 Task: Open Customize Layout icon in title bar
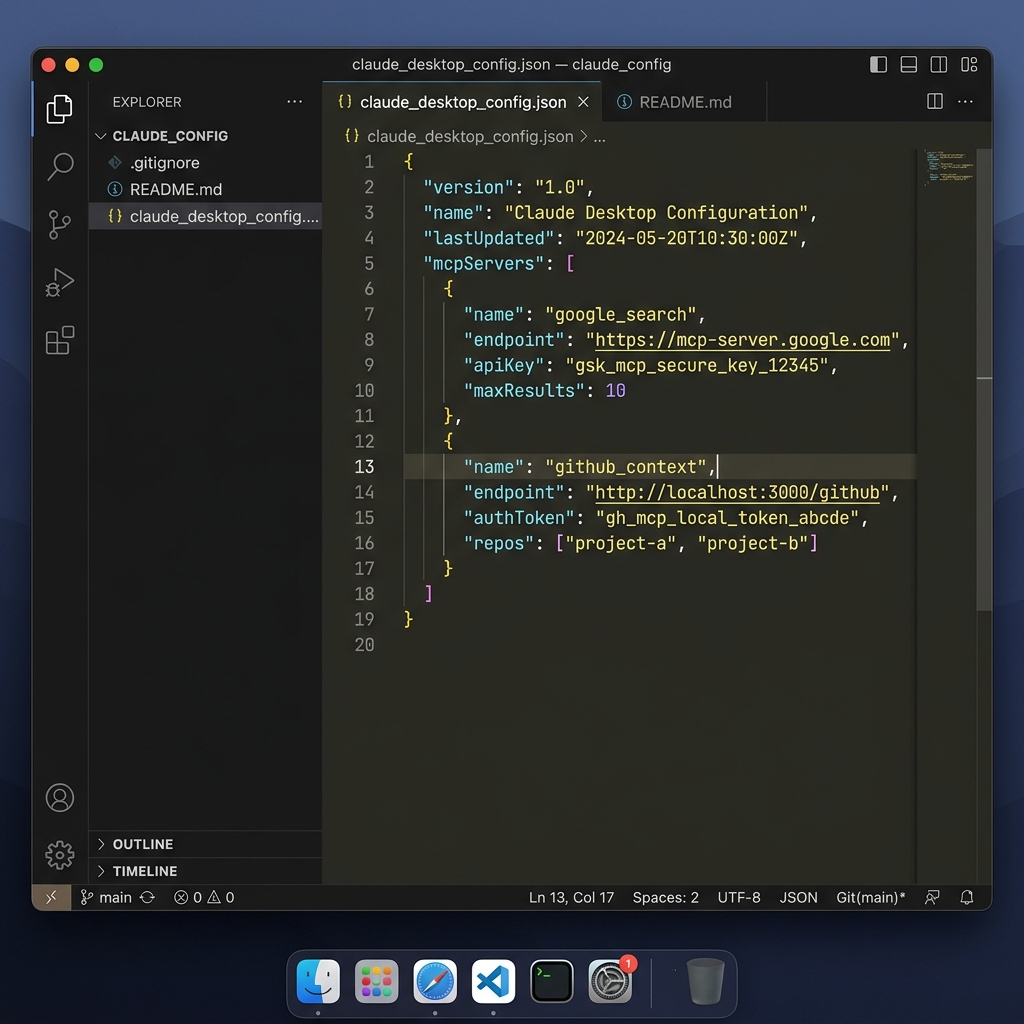(969, 64)
